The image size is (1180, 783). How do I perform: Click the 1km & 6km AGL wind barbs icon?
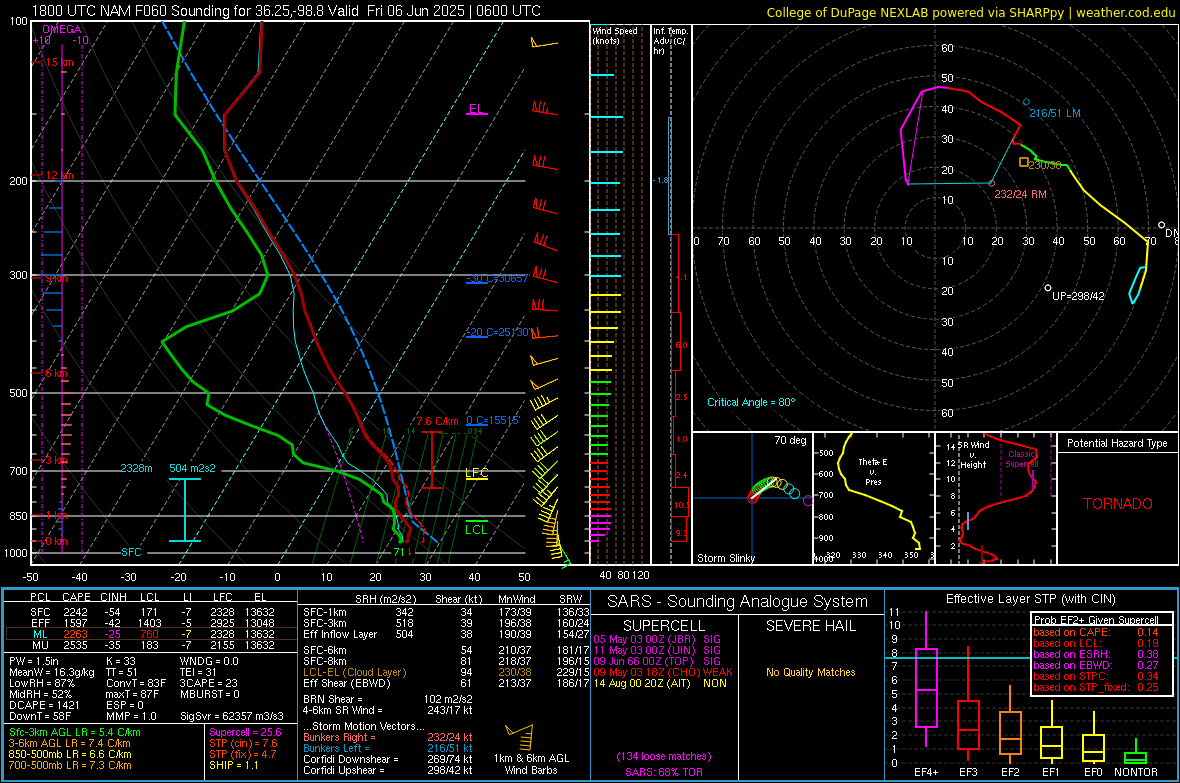(519, 737)
